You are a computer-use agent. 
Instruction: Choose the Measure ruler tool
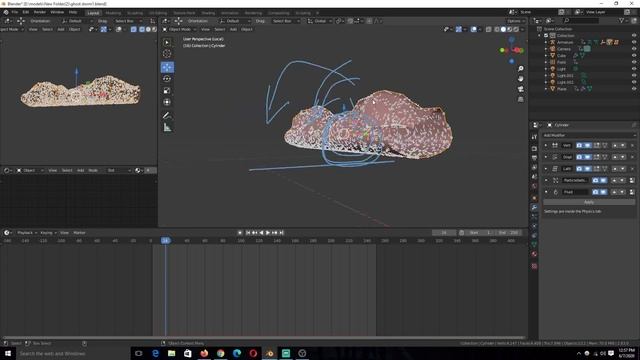[x=167, y=128]
